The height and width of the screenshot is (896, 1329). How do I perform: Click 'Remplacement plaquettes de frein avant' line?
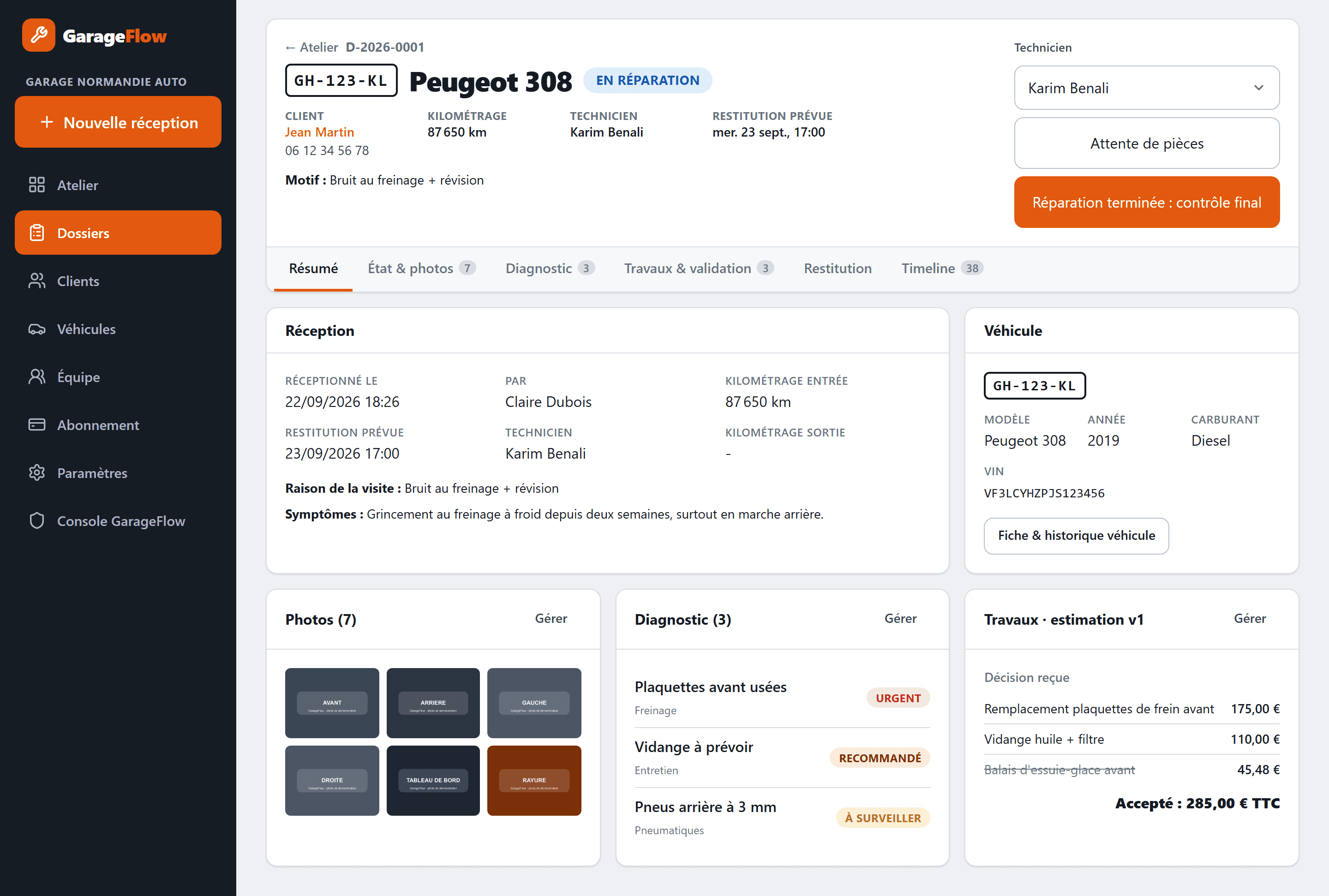(x=1131, y=709)
